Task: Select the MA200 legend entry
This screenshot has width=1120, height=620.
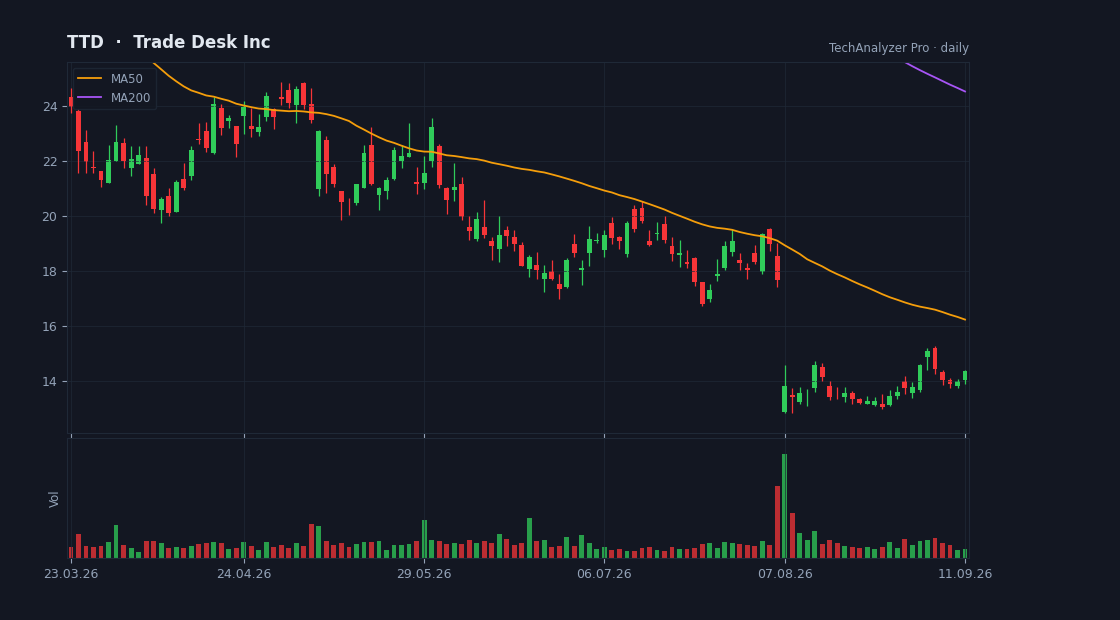Action: [x=114, y=98]
